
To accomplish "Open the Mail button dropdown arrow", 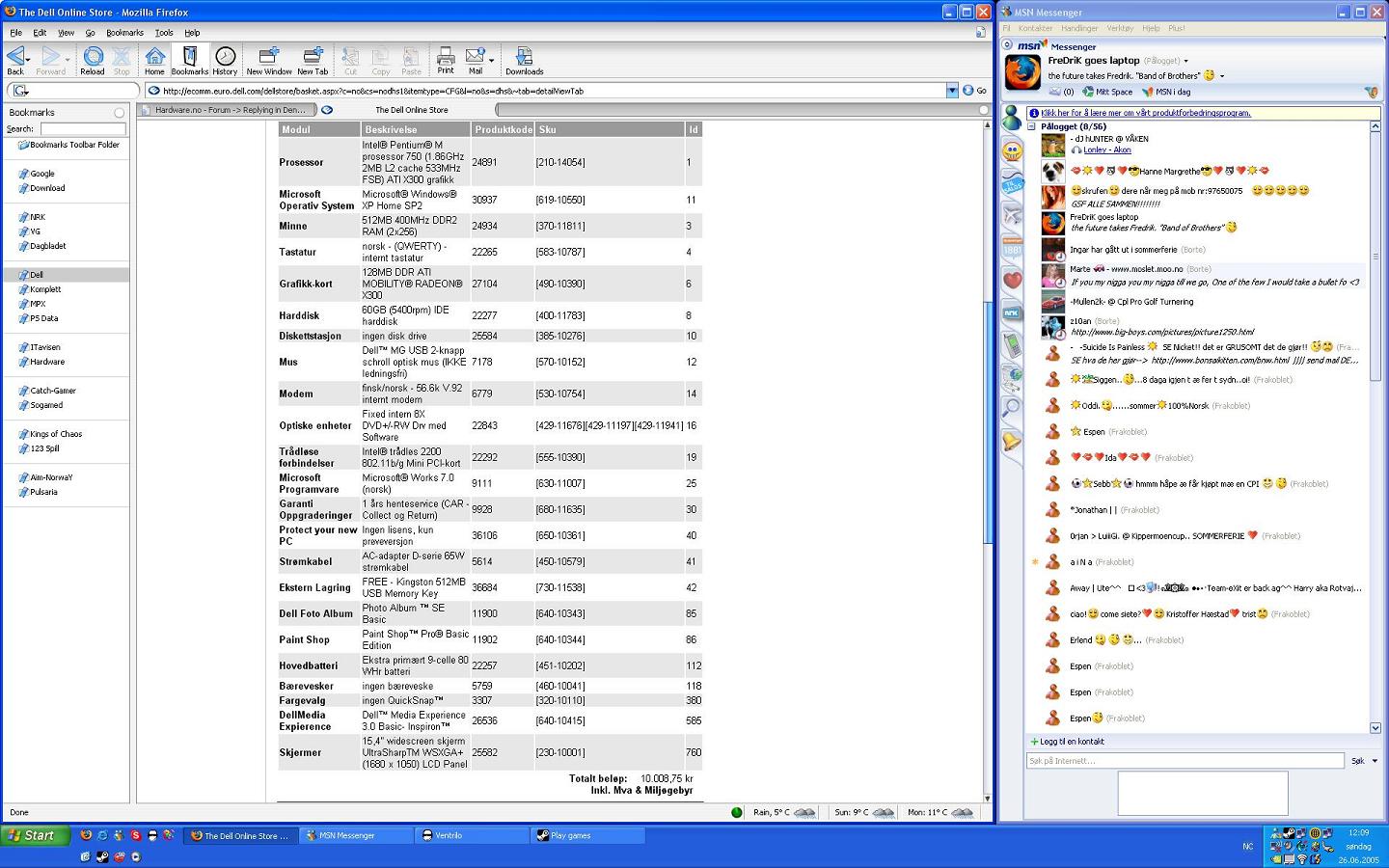I will [491, 60].
